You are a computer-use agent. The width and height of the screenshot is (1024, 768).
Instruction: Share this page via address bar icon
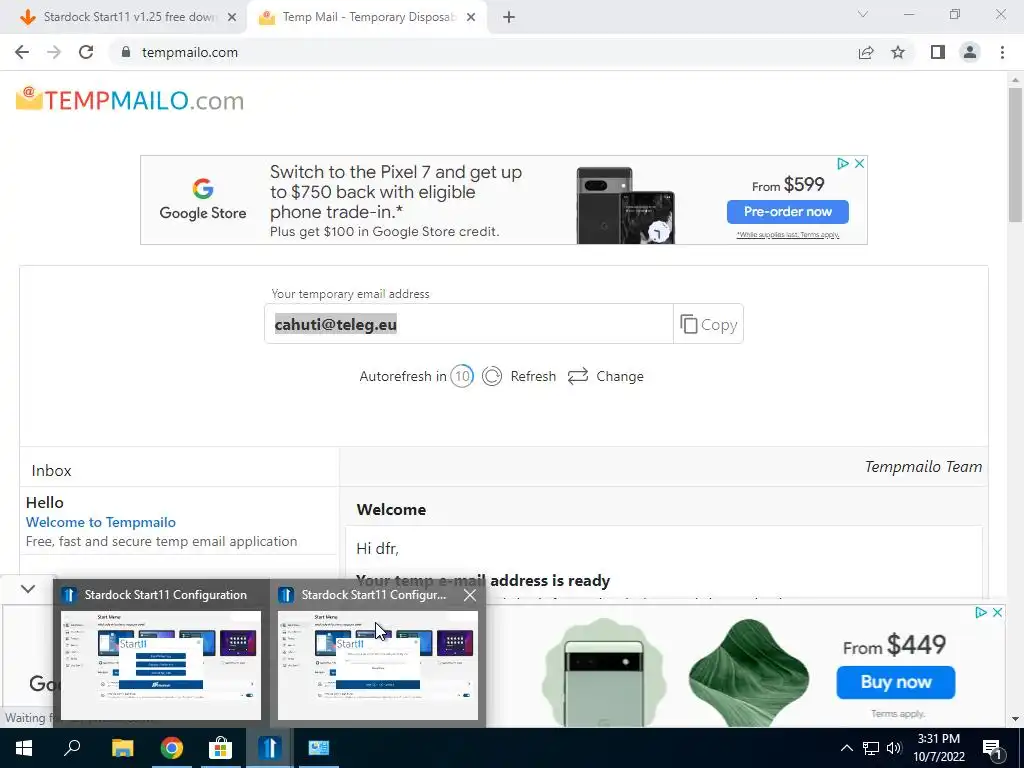[866, 52]
